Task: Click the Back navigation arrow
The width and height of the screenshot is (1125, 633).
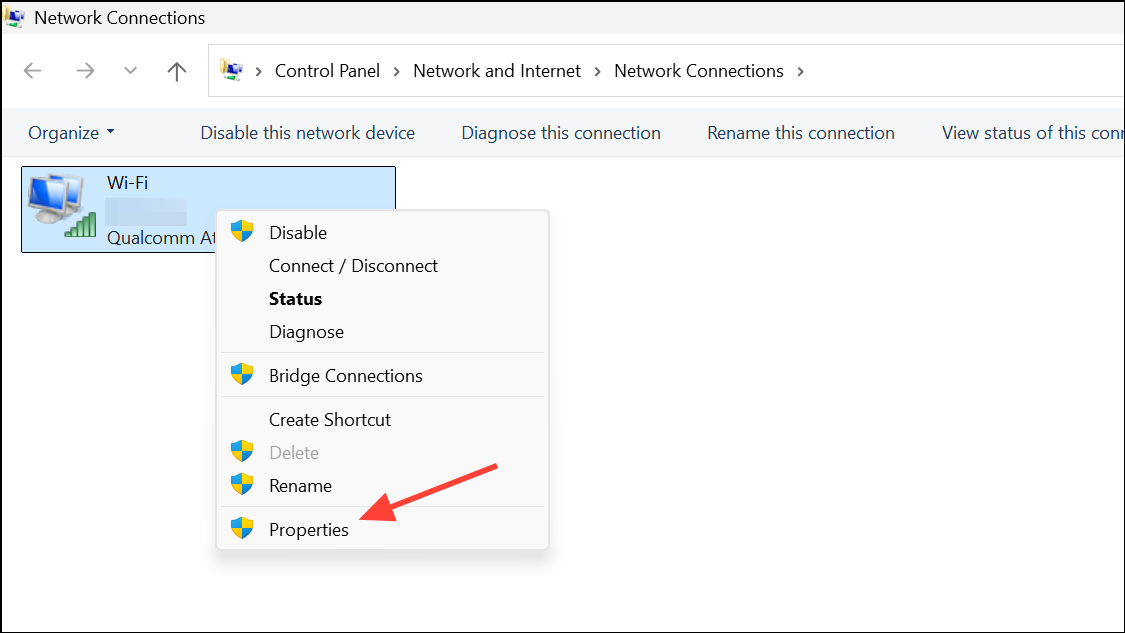Action: tap(33, 71)
